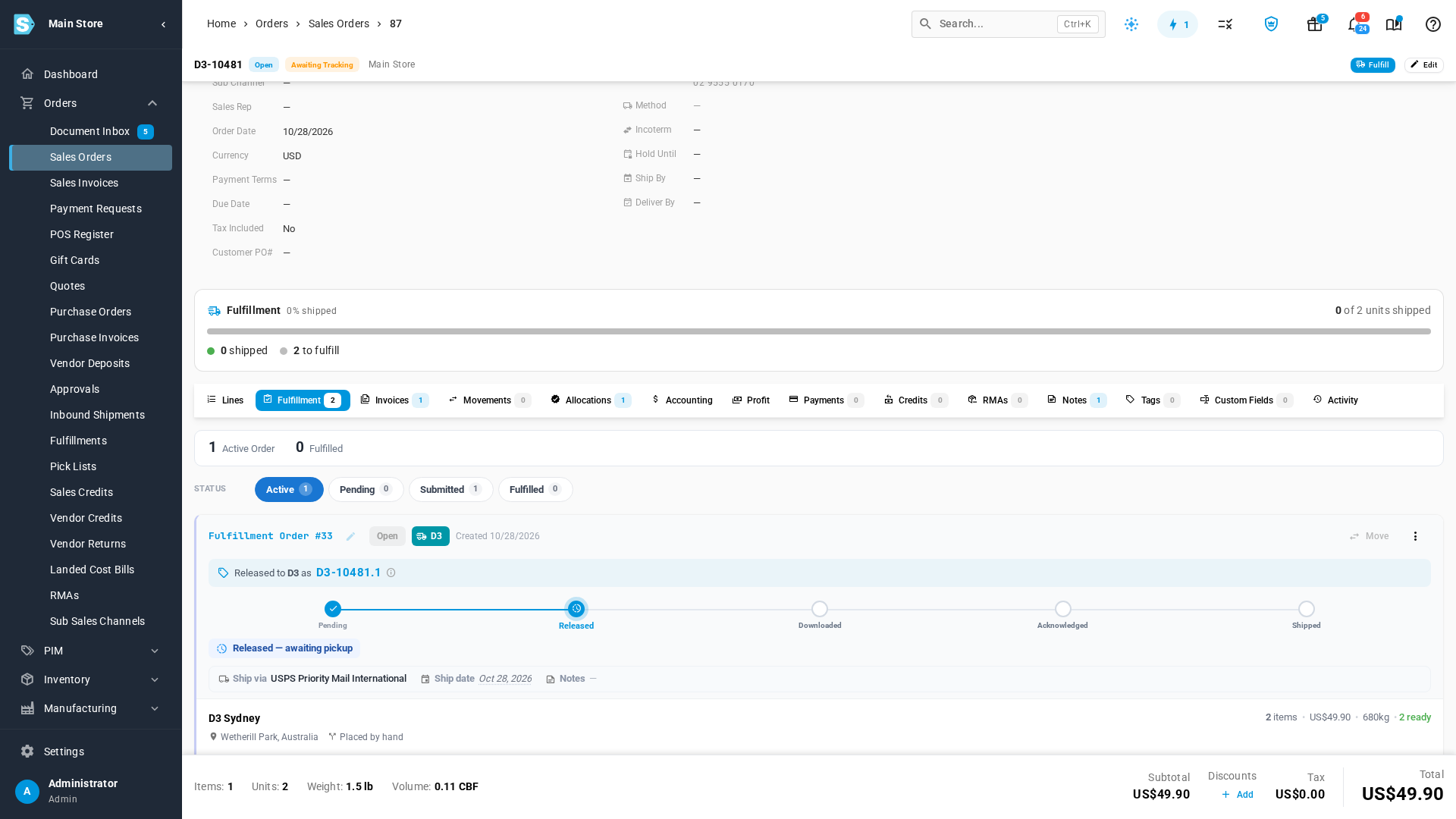
Task: Click the Sales Orders breadcrumb
Action: click(339, 24)
